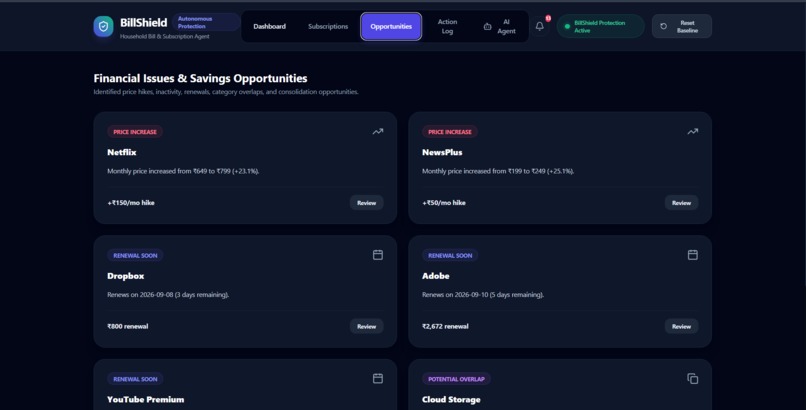Click the Reset Baseline button
The width and height of the screenshot is (806, 410).
tap(682, 26)
